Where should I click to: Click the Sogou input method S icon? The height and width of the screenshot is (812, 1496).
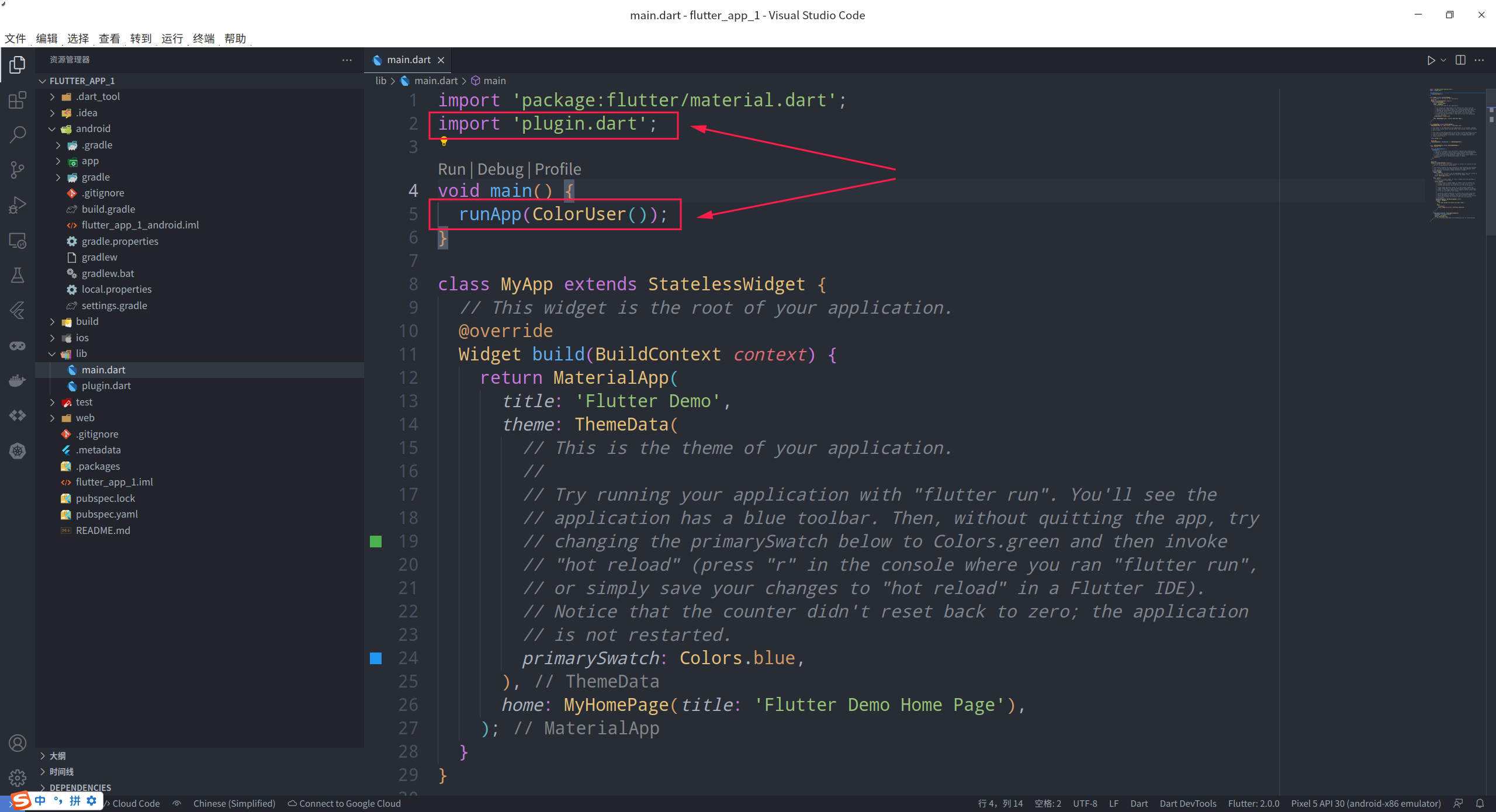(x=21, y=801)
